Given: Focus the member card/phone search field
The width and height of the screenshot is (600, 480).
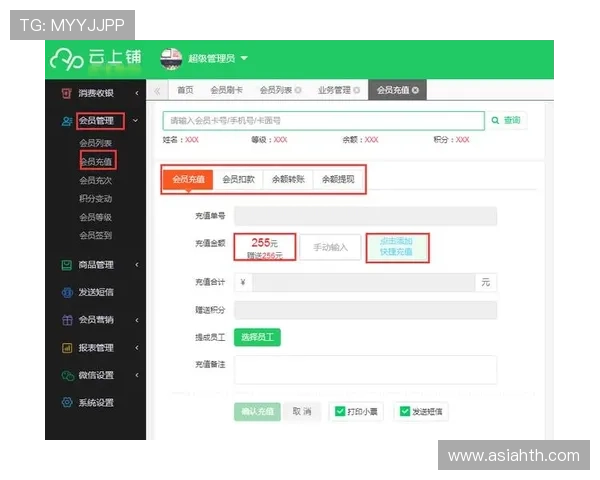Looking at the screenshot, I should click(x=324, y=121).
